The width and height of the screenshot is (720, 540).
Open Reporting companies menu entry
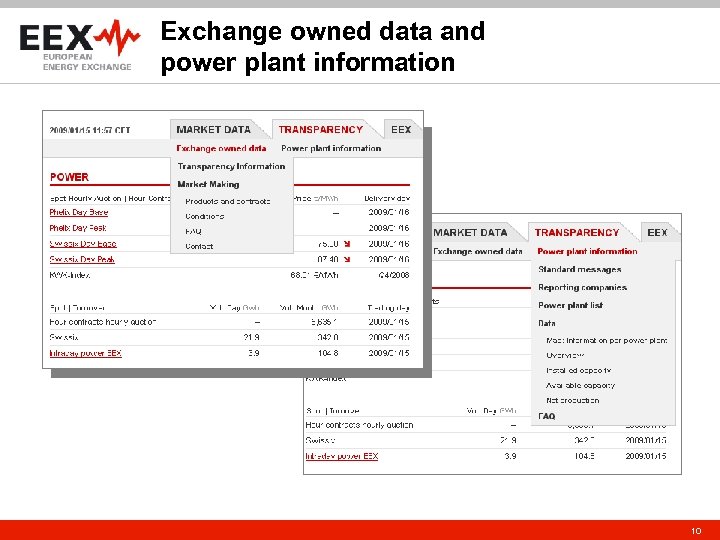click(582, 287)
